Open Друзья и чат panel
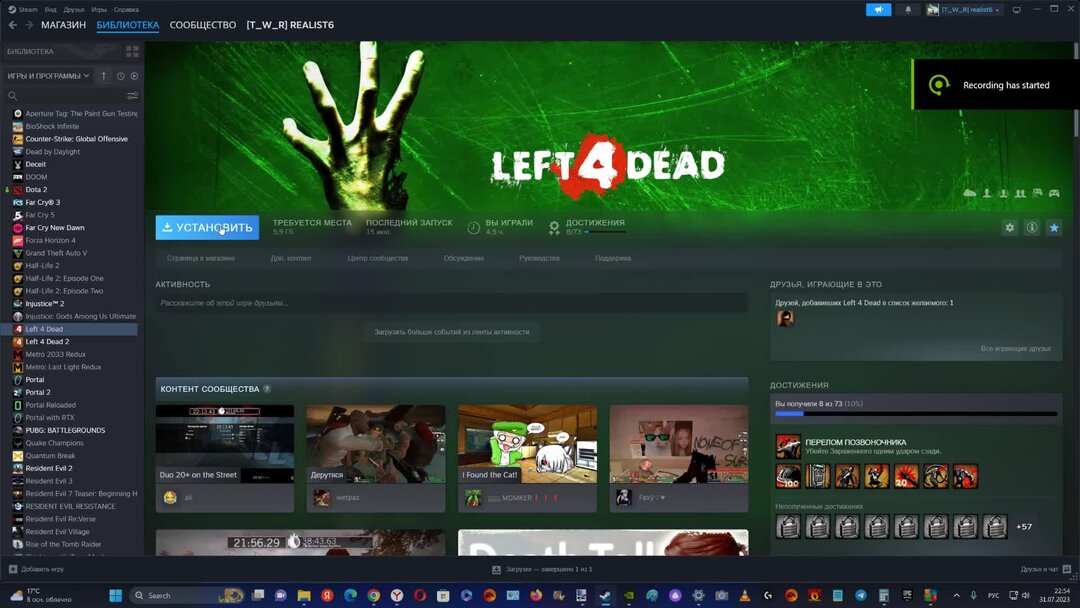The image size is (1080, 608). 1046,569
